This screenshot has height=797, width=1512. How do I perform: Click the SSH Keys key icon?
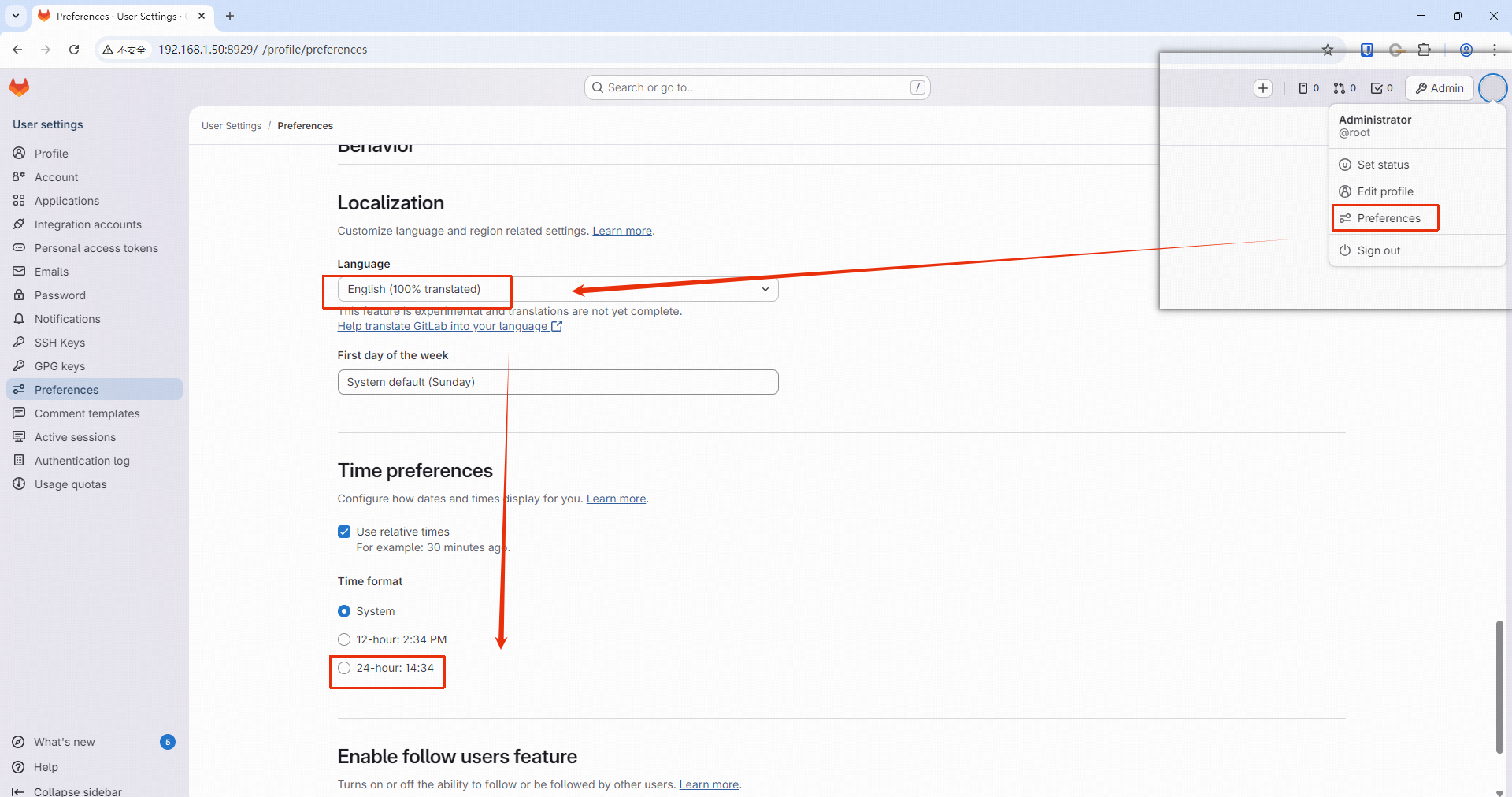click(19, 342)
